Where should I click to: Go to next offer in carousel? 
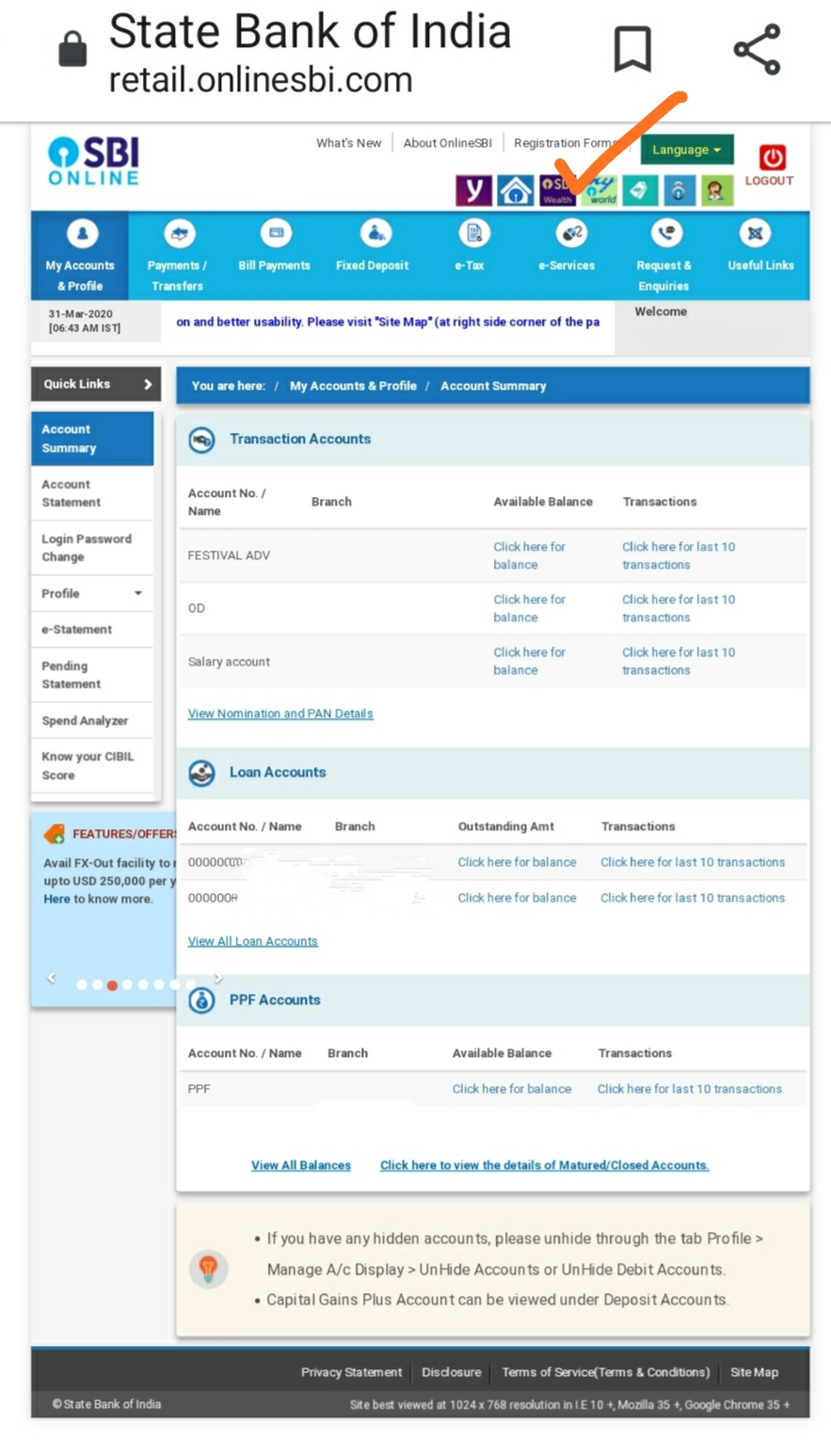pyautogui.click(x=218, y=978)
